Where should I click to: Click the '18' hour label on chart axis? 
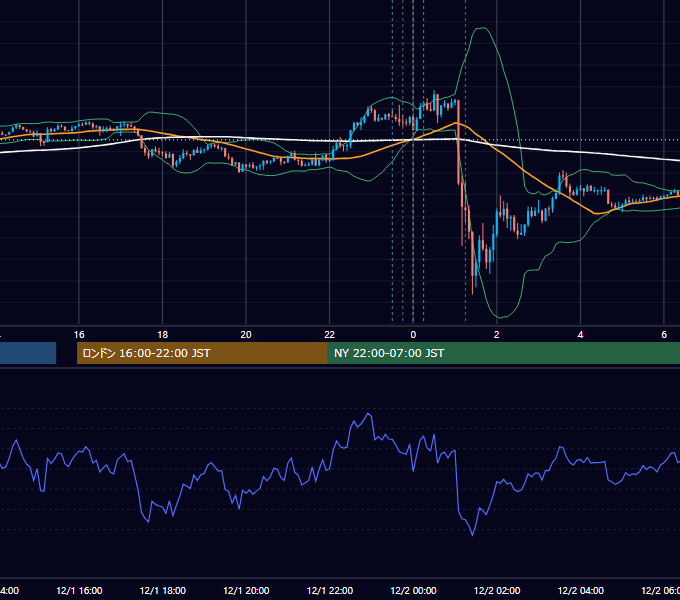163,335
